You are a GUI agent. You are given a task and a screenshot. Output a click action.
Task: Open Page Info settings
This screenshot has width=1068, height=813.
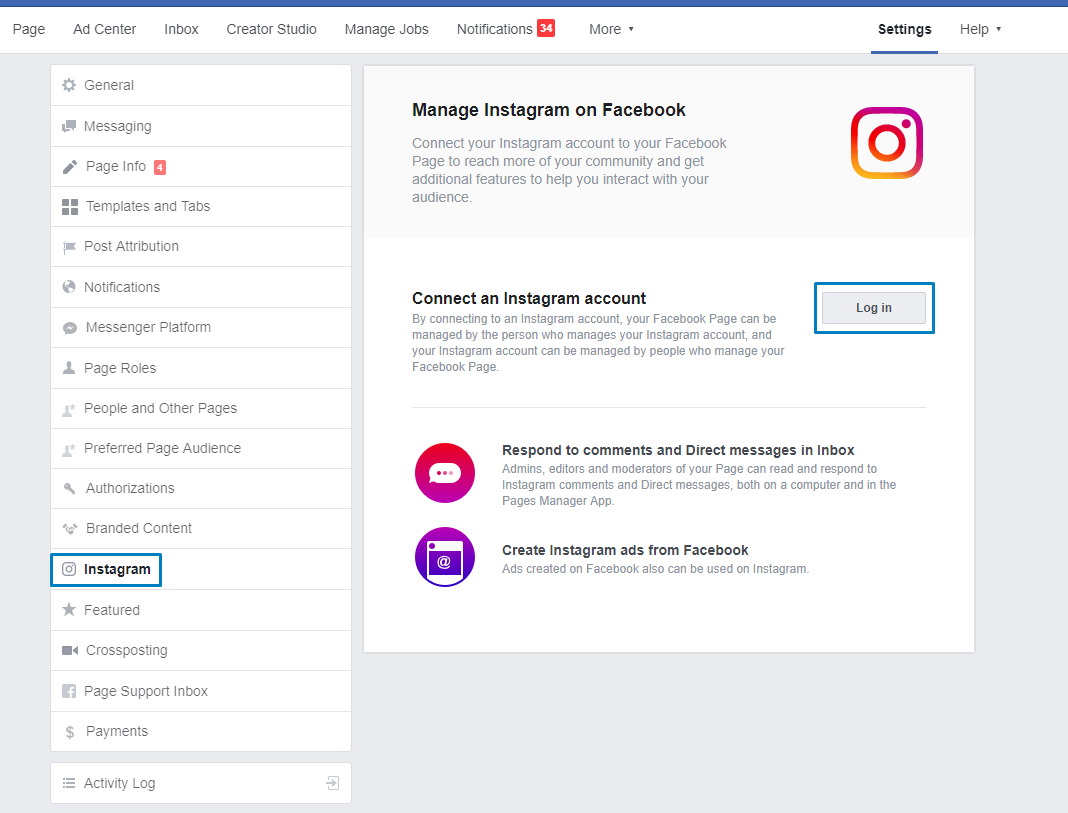click(x=201, y=167)
